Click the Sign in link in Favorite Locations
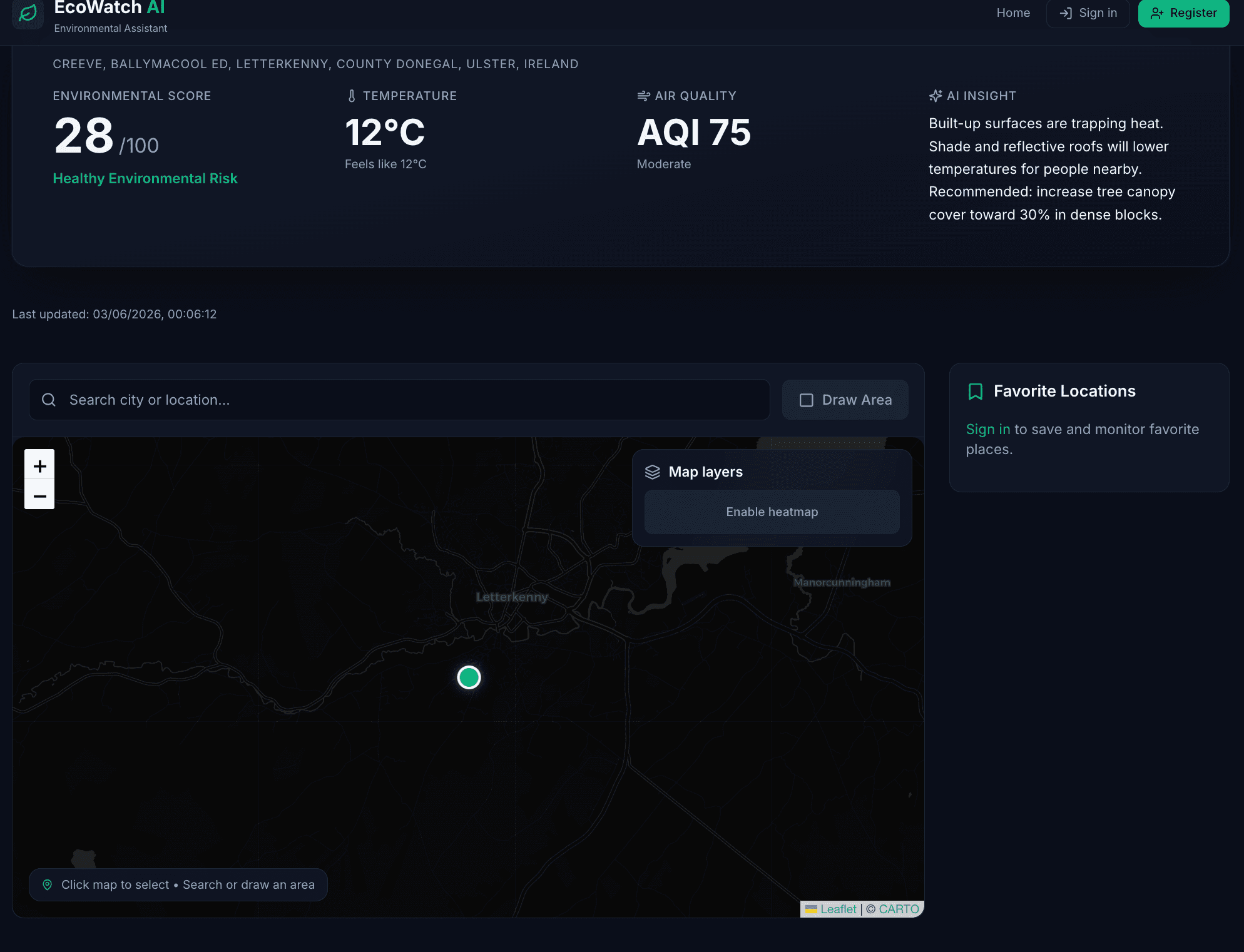This screenshot has height=952, width=1244. click(988, 429)
